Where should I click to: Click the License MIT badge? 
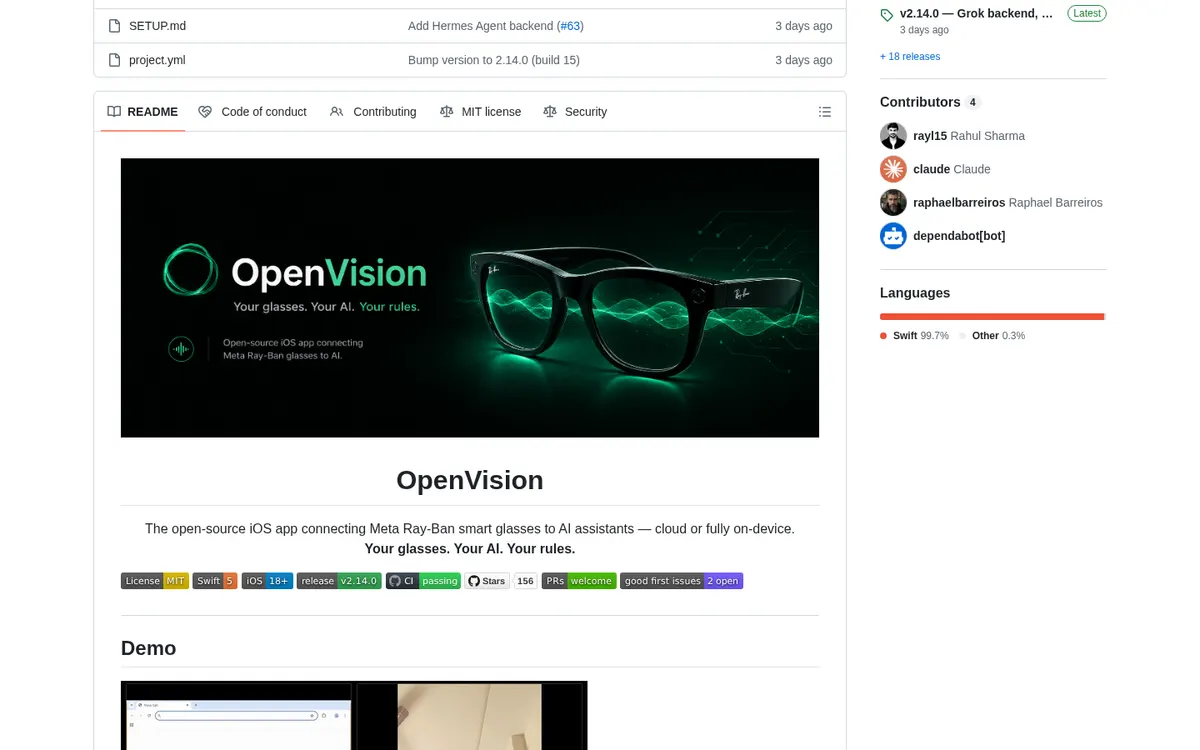(x=155, y=581)
